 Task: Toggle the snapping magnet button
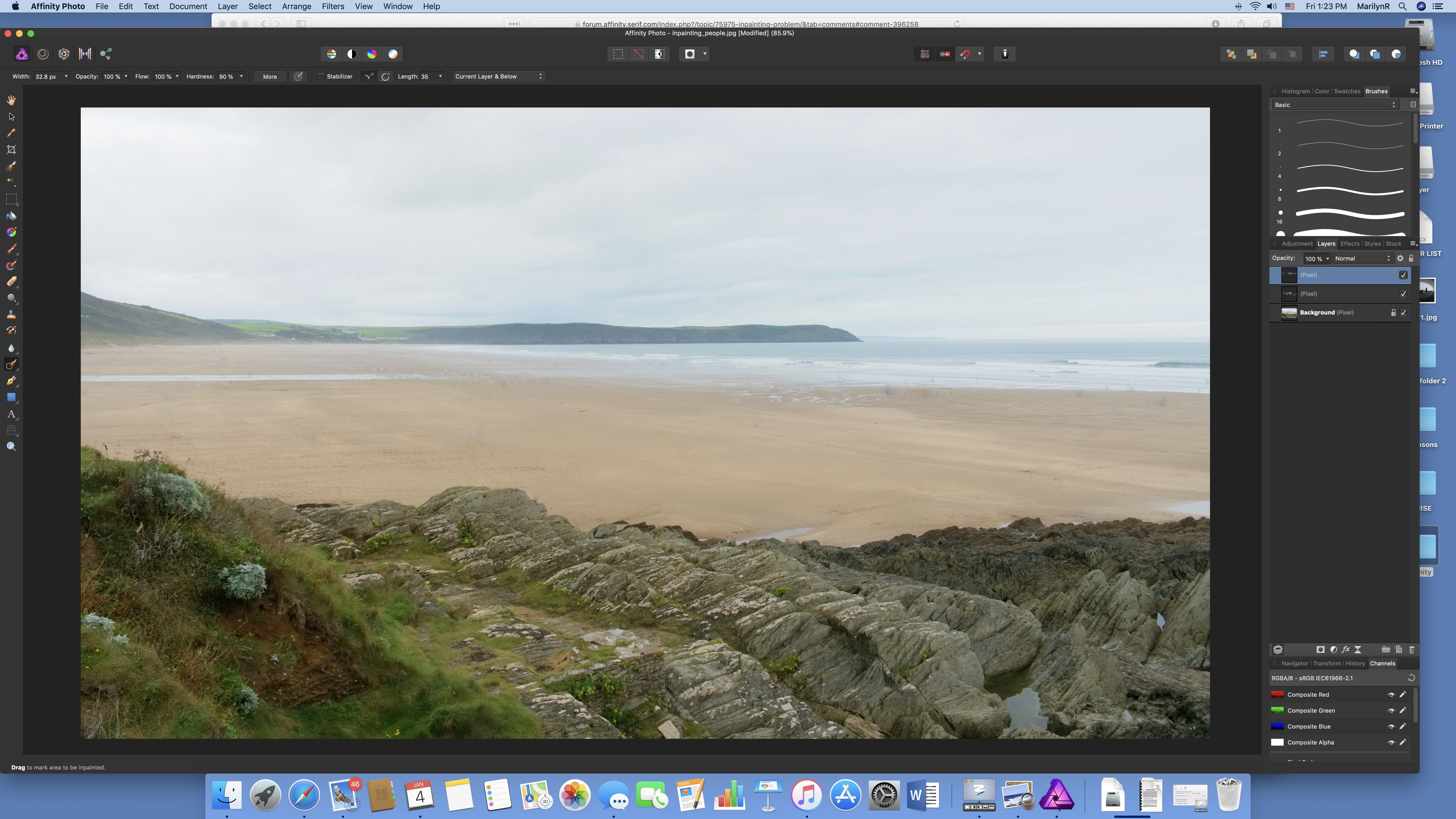pyautogui.click(x=965, y=54)
